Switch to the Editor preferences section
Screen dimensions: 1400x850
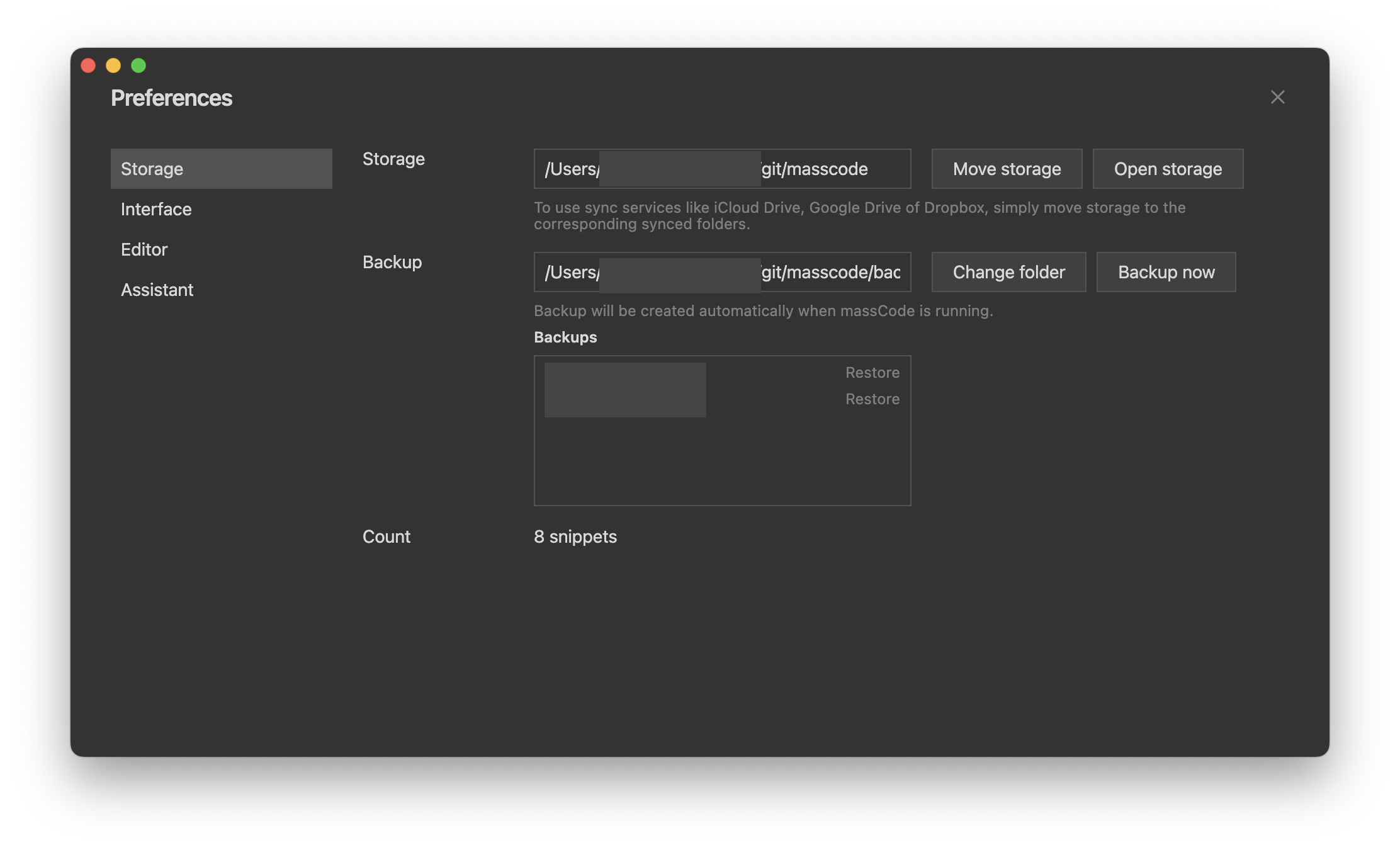(144, 249)
